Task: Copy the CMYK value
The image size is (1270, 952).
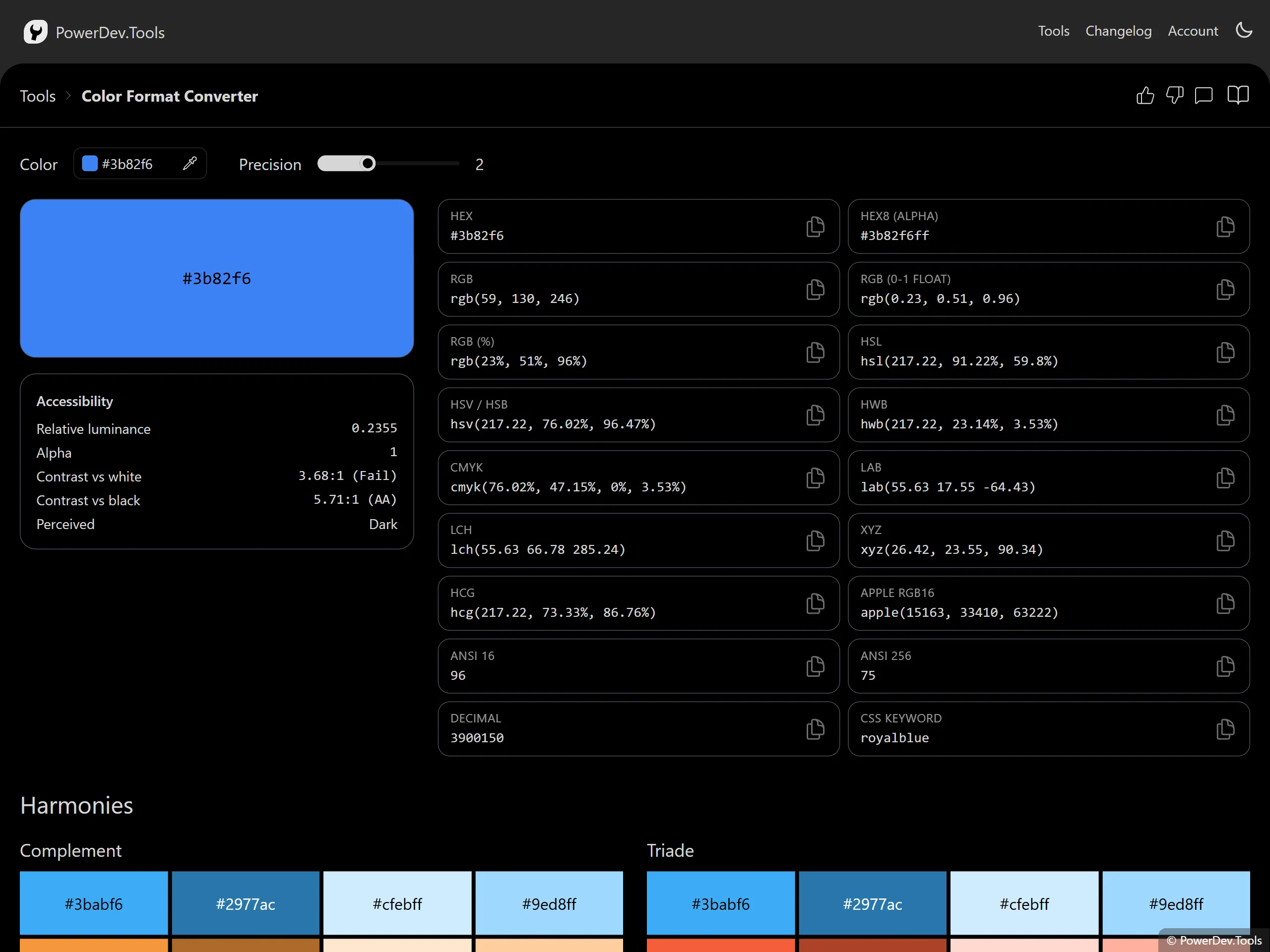Action: pyautogui.click(x=815, y=477)
